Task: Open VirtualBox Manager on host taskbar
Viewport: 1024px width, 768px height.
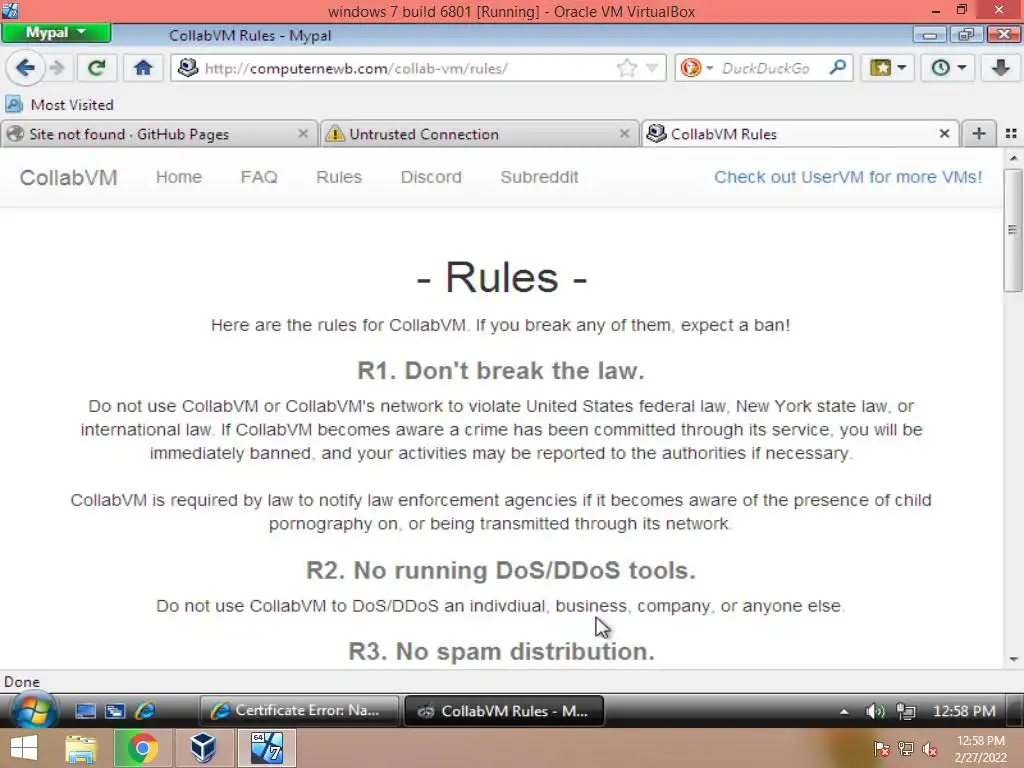Action: point(203,748)
